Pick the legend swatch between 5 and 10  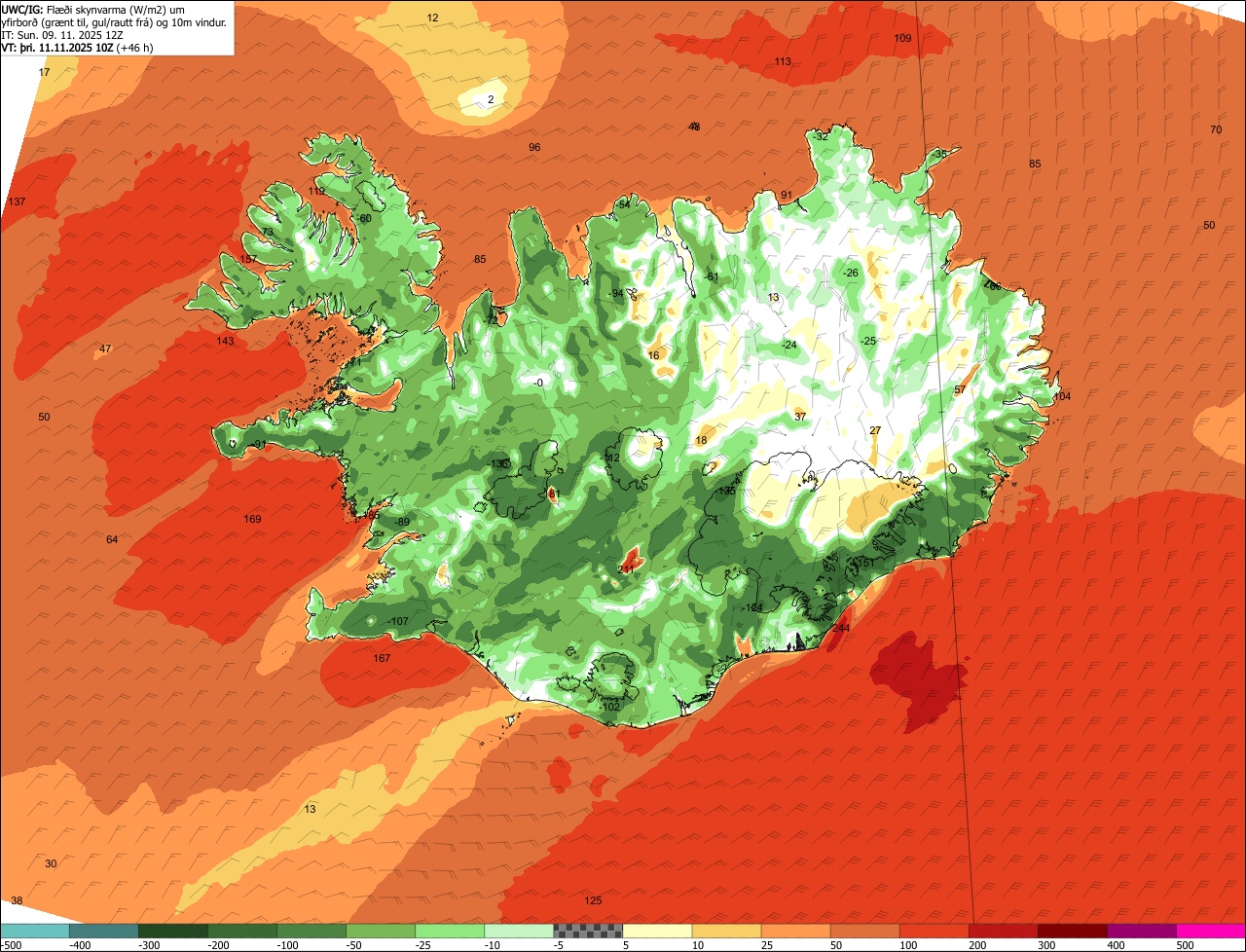[x=657, y=931]
